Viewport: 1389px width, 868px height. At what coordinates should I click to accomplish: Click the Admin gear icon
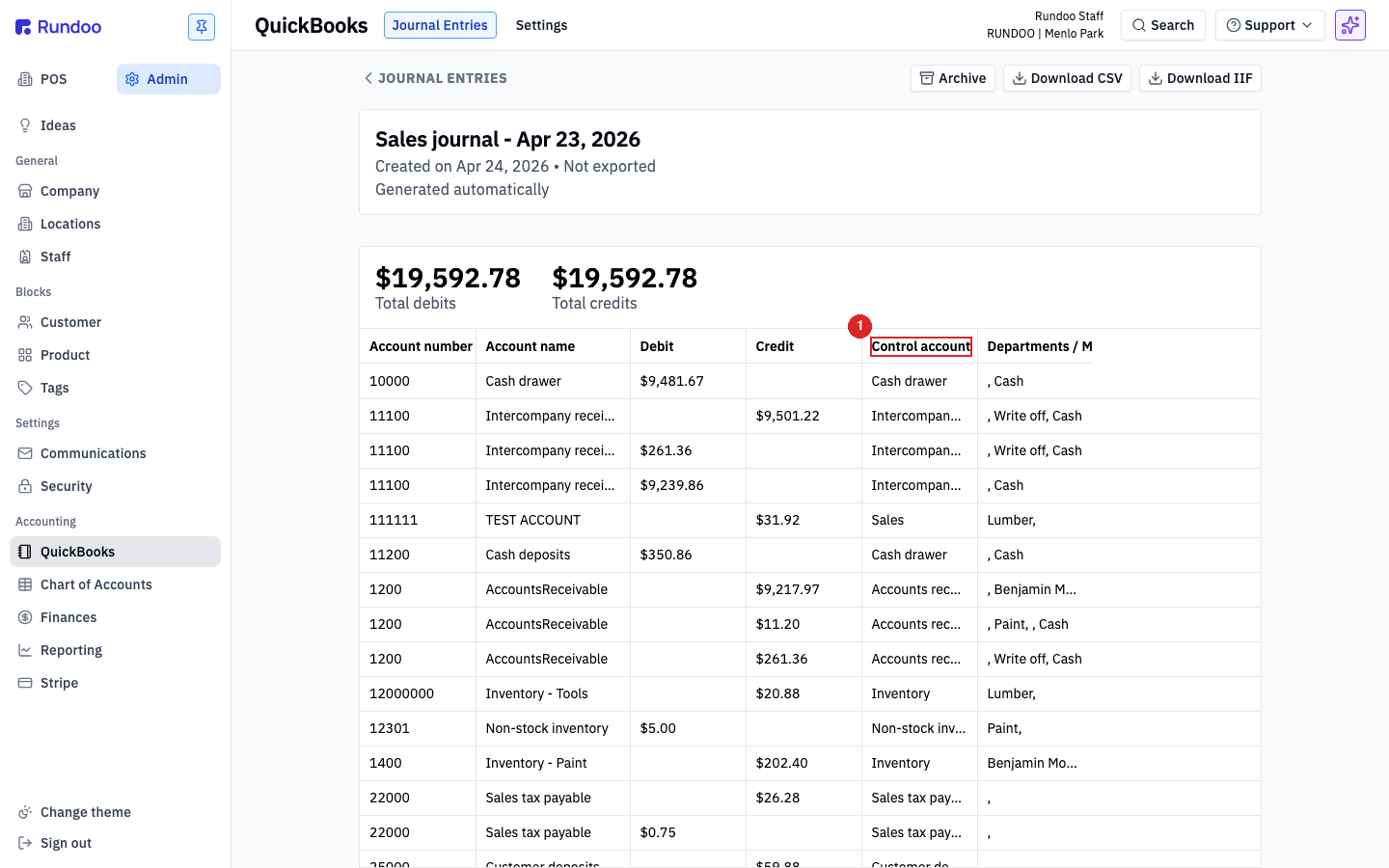(x=132, y=79)
